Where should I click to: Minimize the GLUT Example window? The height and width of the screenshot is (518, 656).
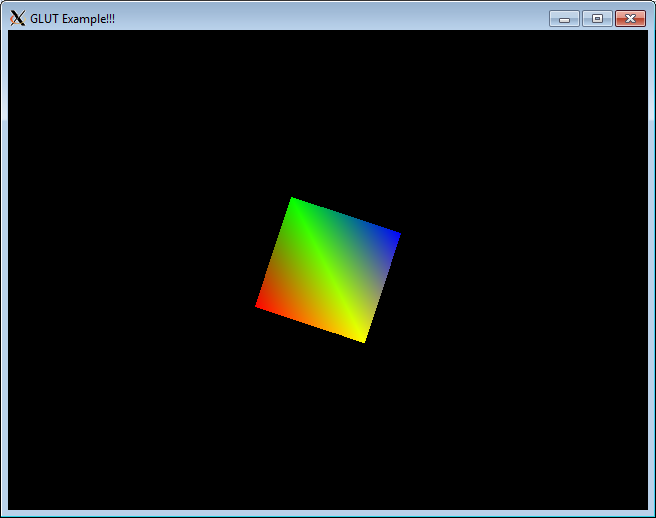coord(564,19)
